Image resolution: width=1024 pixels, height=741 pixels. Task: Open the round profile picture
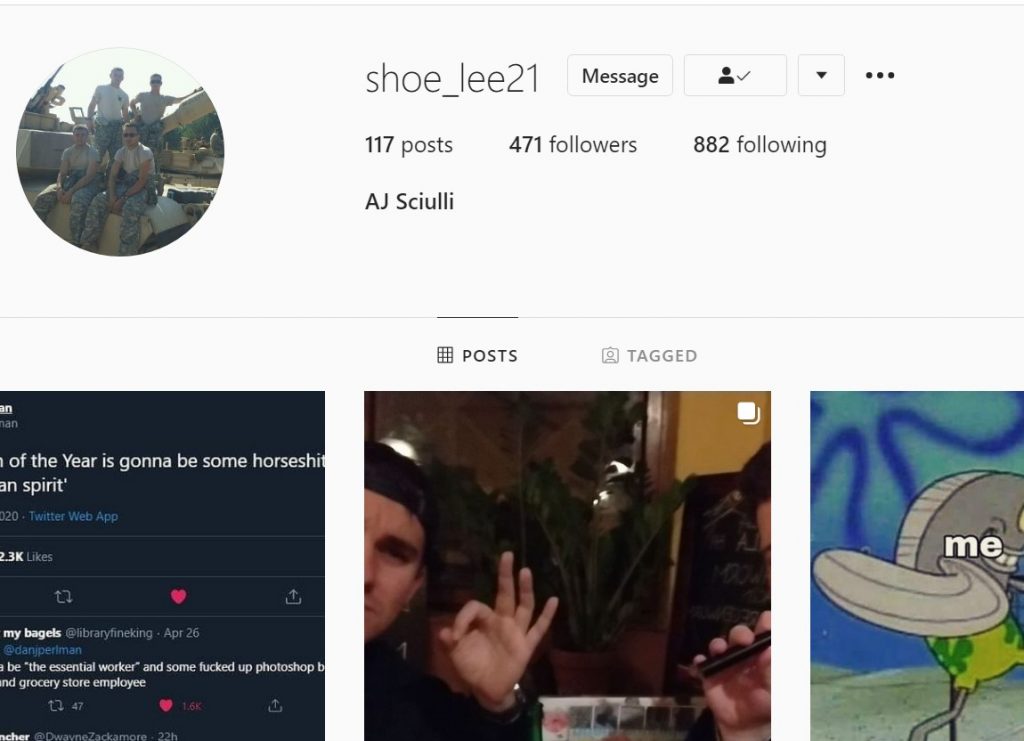click(120, 151)
